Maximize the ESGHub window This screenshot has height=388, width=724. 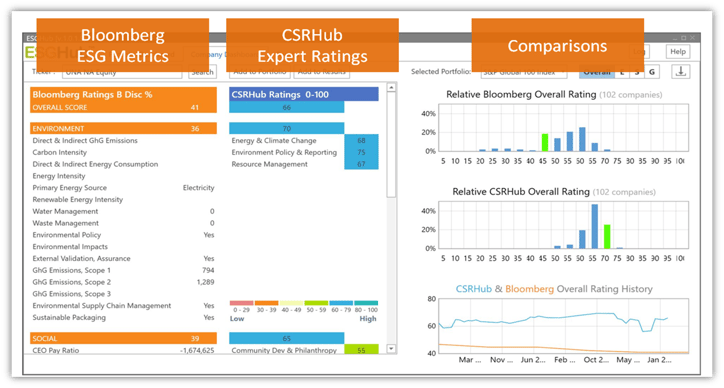pyautogui.click(x=684, y=38)
